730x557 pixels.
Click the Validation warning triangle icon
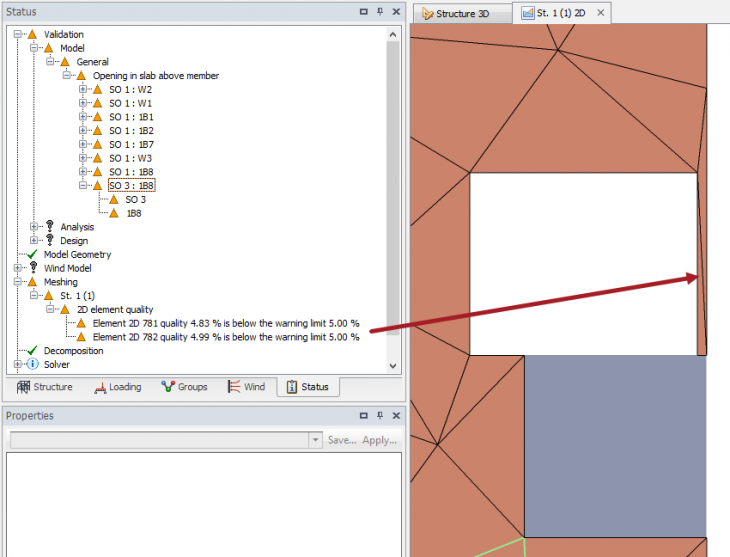point(32,34)
